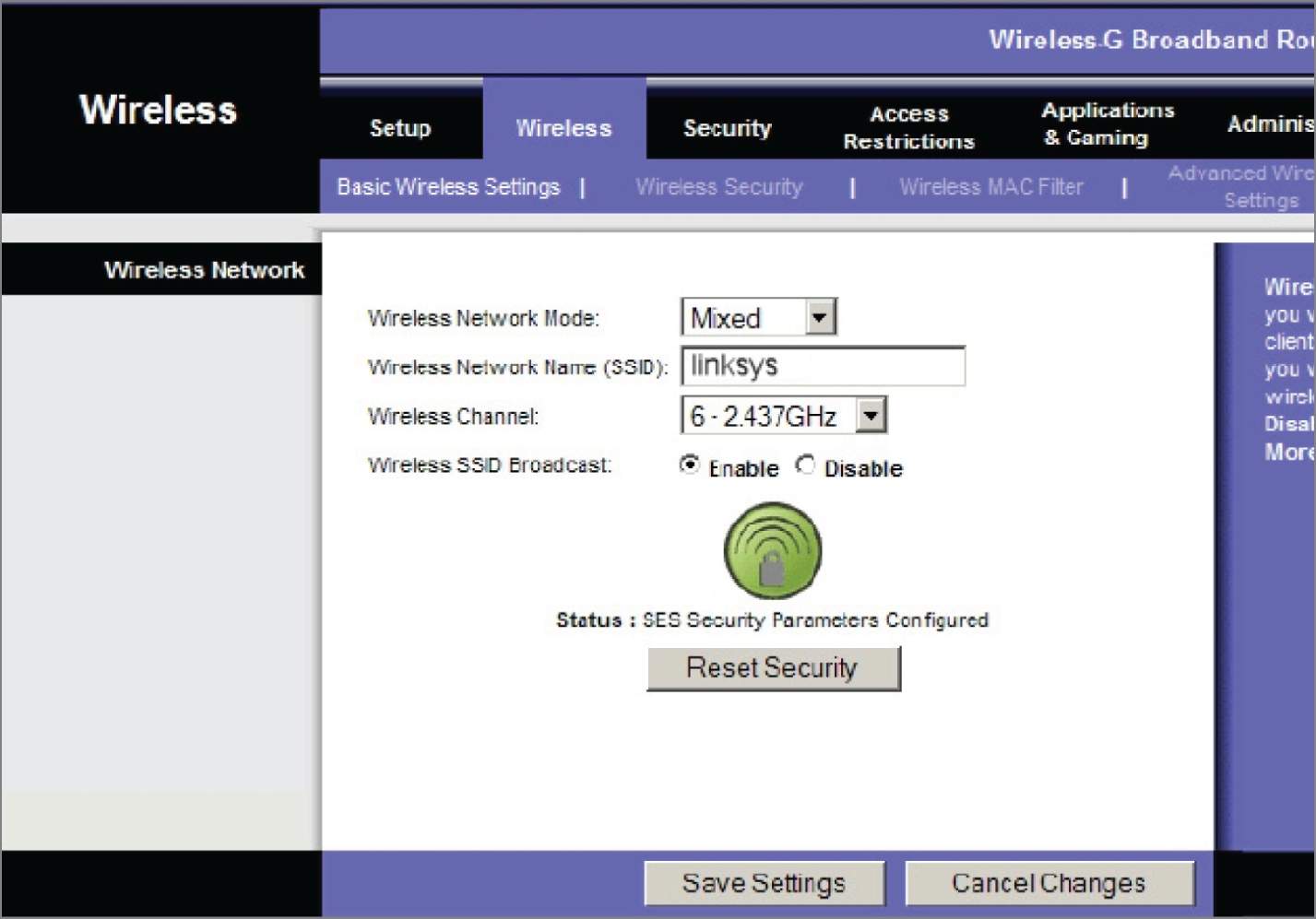Click the Cancel Changes button

[1049, 883]
